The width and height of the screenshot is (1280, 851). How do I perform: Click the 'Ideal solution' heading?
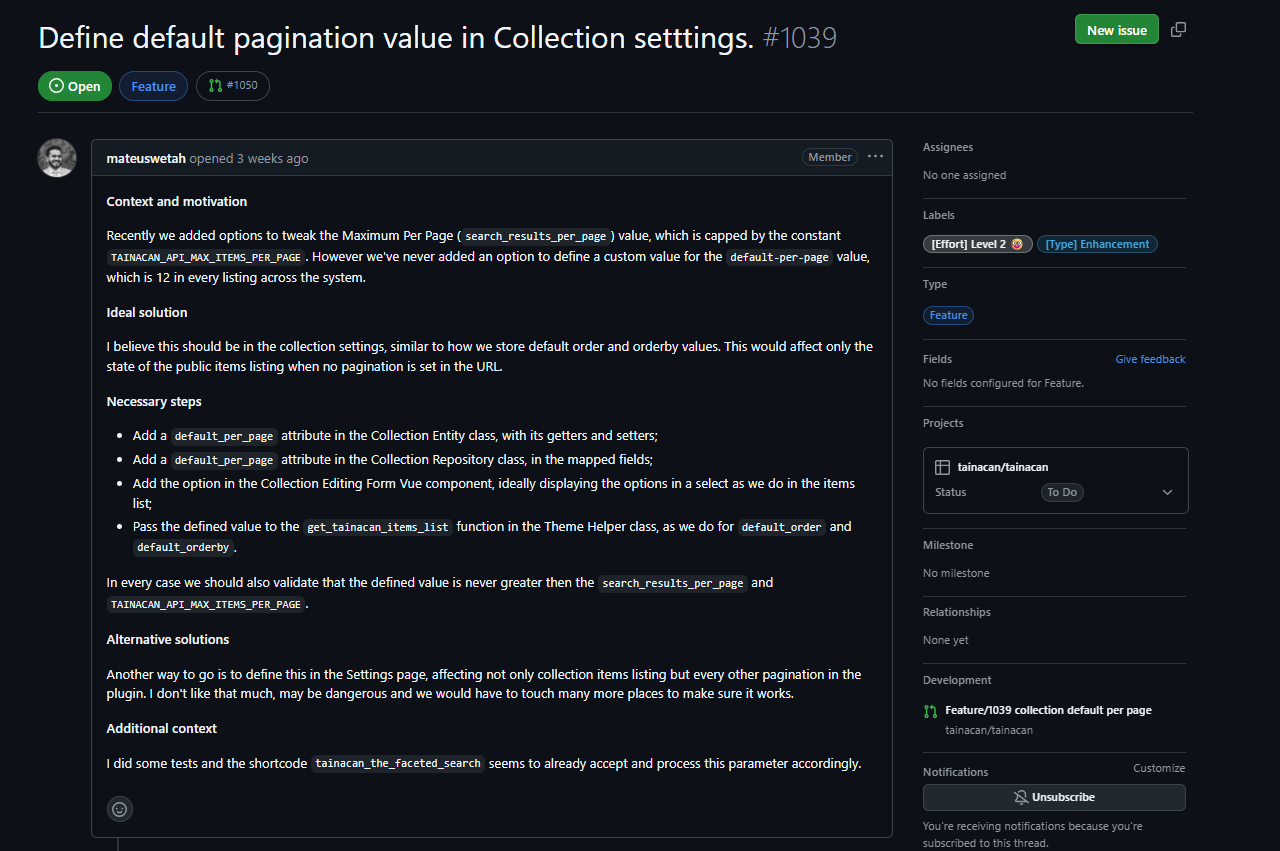[x=147, y=313]
